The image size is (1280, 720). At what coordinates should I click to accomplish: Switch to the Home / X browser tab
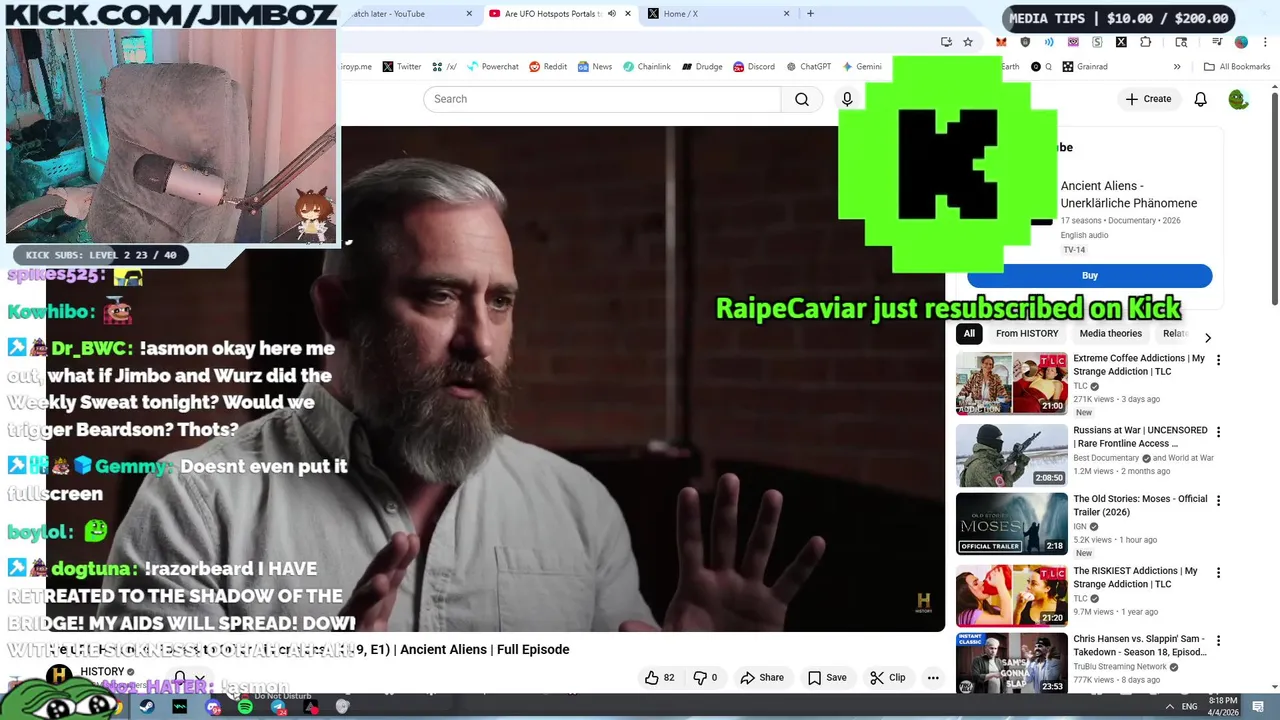click(719, 14)
